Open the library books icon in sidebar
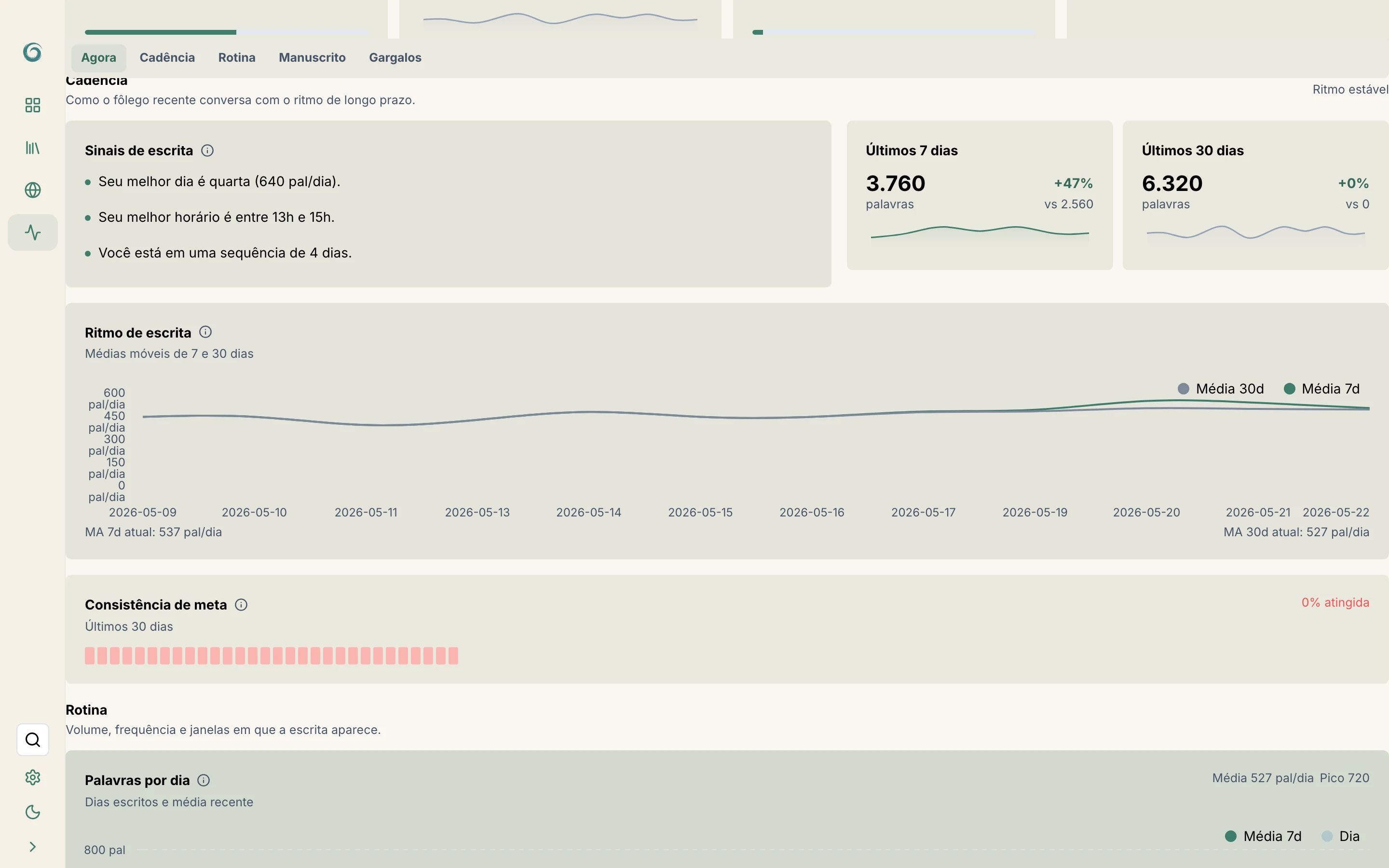This screenshot has width=1389, height=868. [33, 148]
